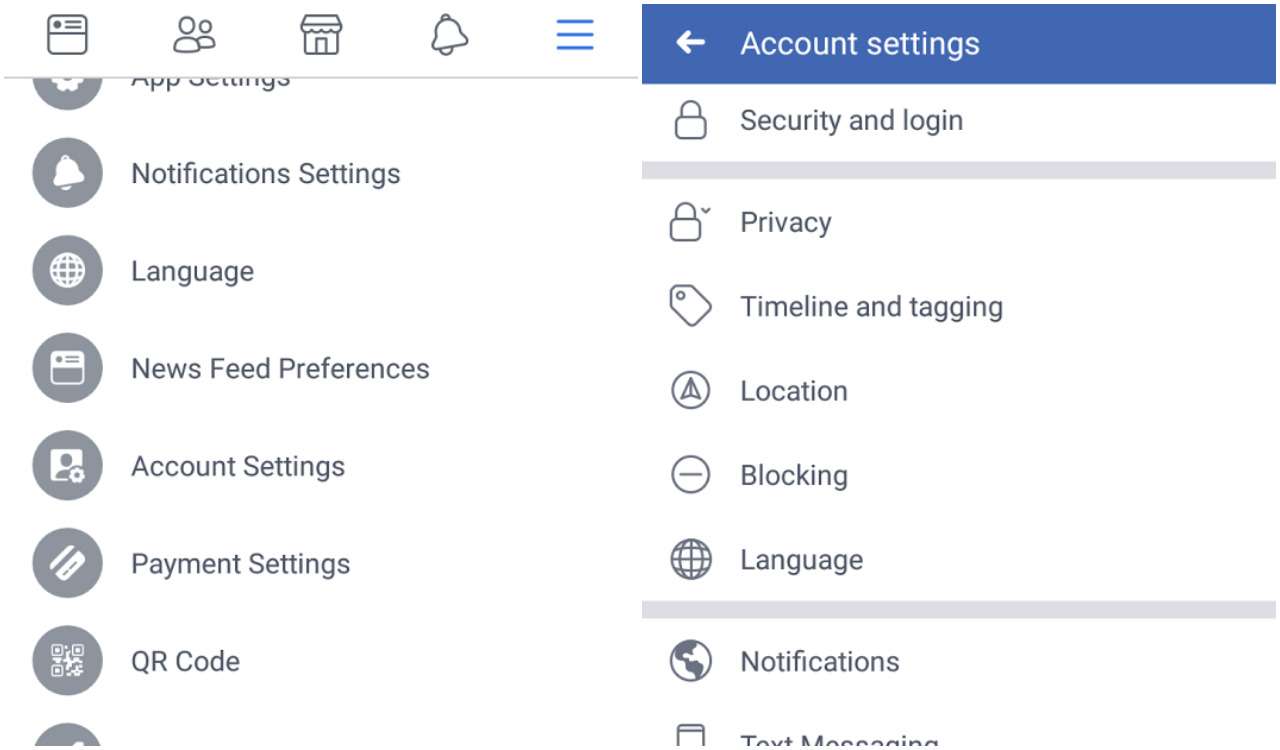
Task: Click the Account settings header title
Action: (x=860, y=44)
